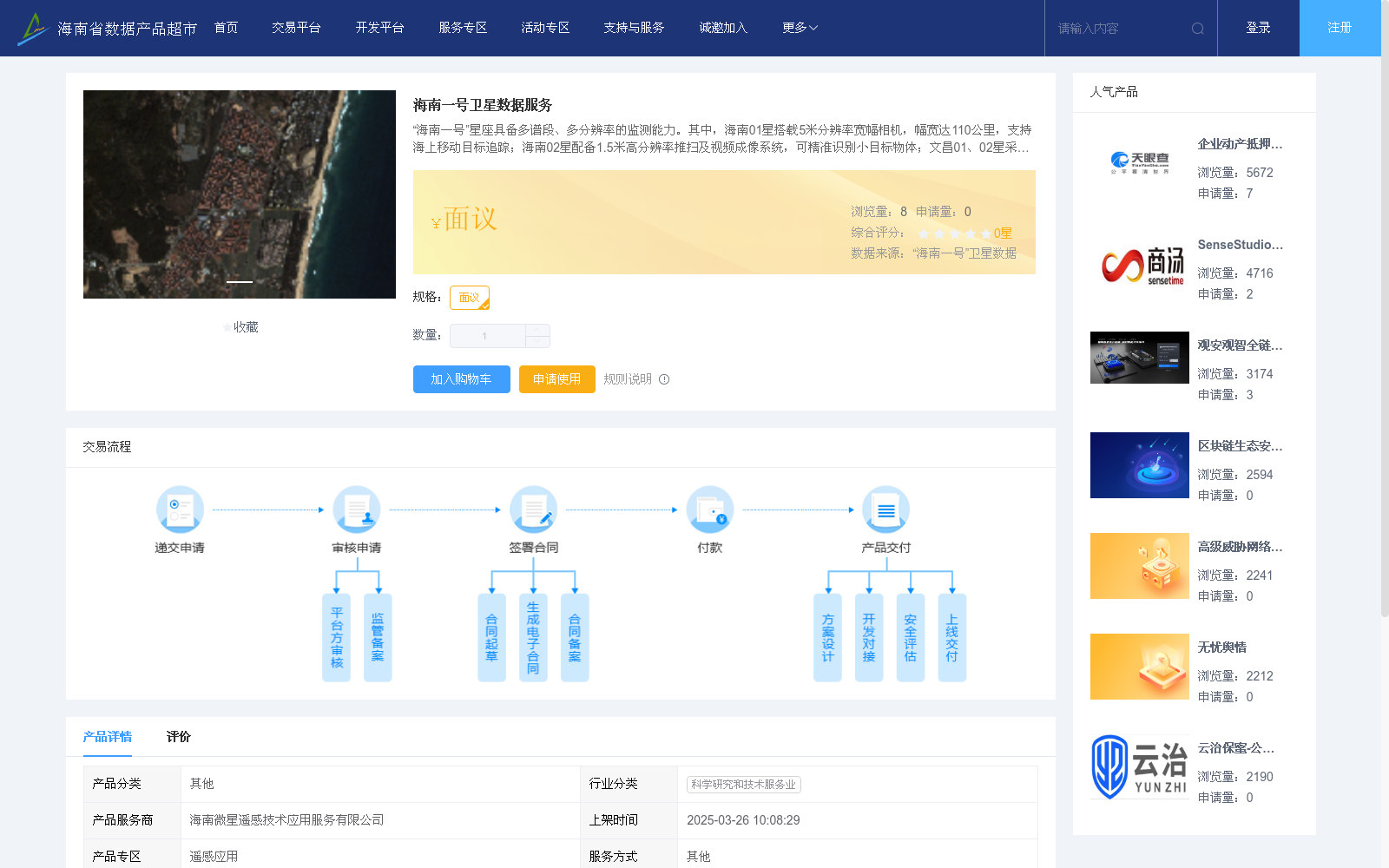Click the 签署合同 flow step icon
Viewport: 1389px width, 868px height.
(x=533, y=510)
